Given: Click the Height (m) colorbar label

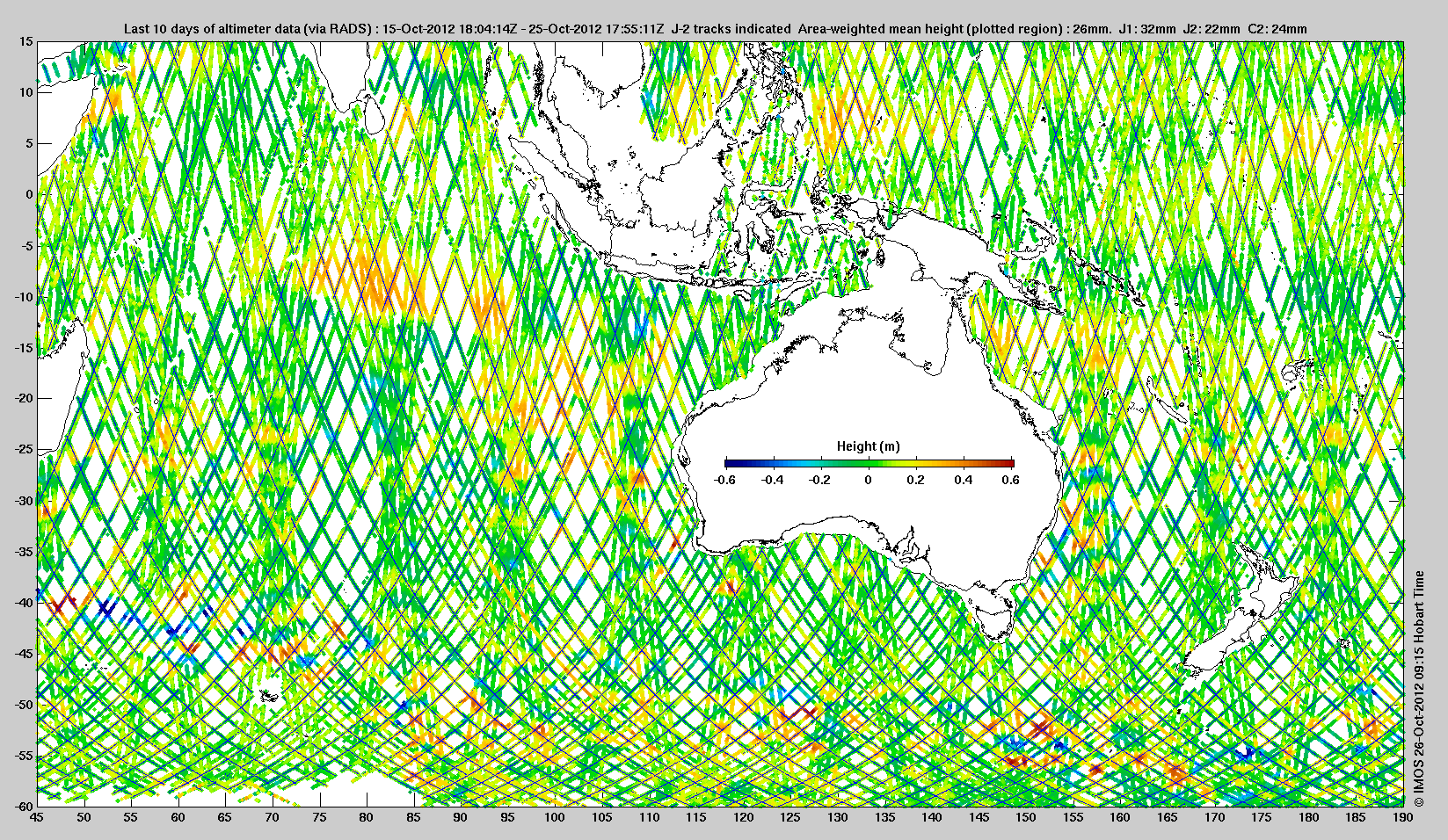Looking at the screenshot, I should 868,446.
